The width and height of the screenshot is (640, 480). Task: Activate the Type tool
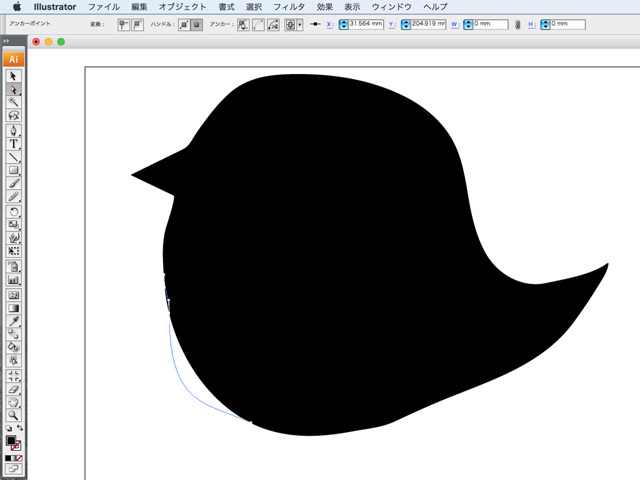[14, 144]
